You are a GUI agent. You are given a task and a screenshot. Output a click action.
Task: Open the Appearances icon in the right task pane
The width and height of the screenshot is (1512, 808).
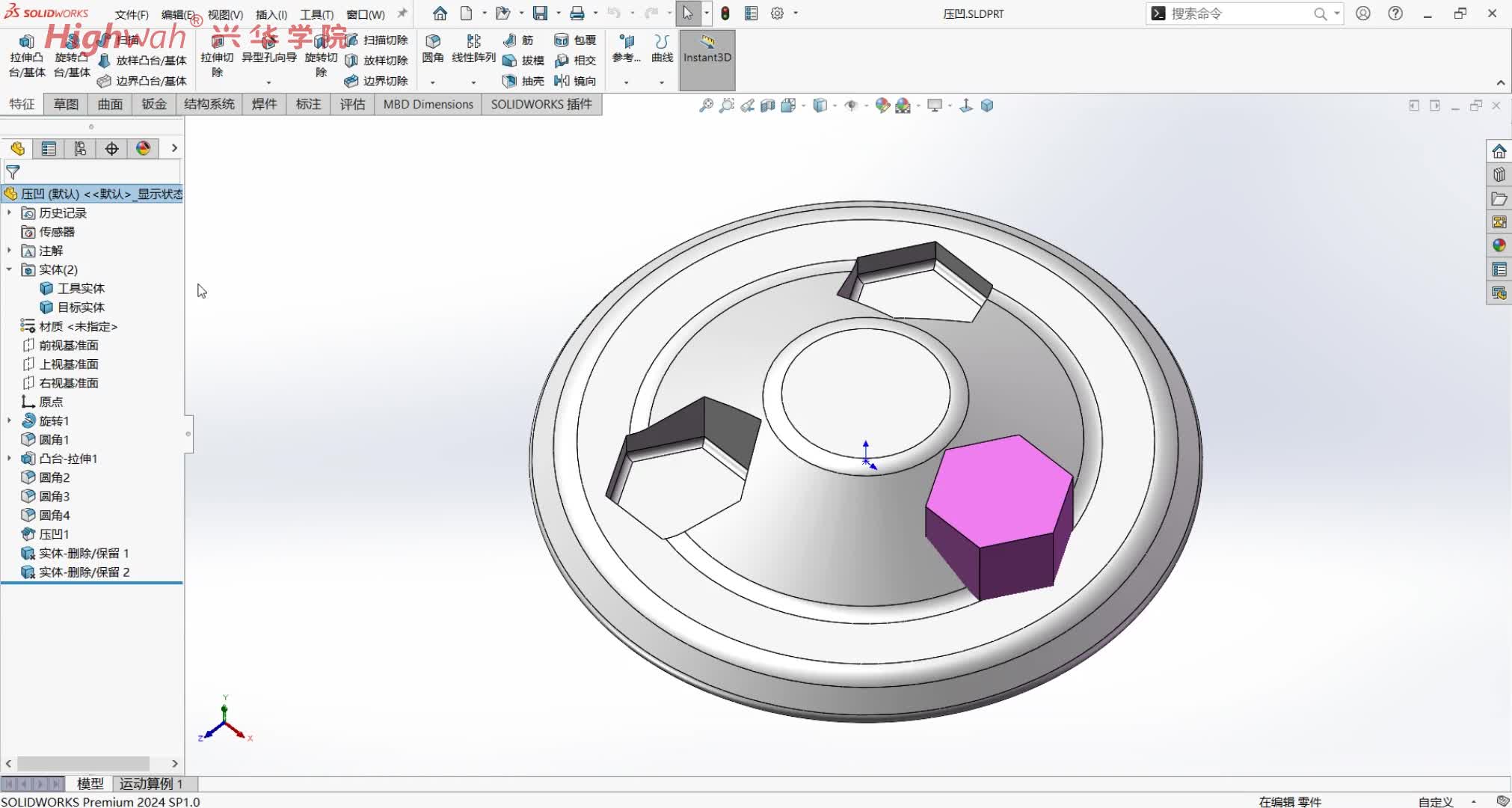[1499, 245]
